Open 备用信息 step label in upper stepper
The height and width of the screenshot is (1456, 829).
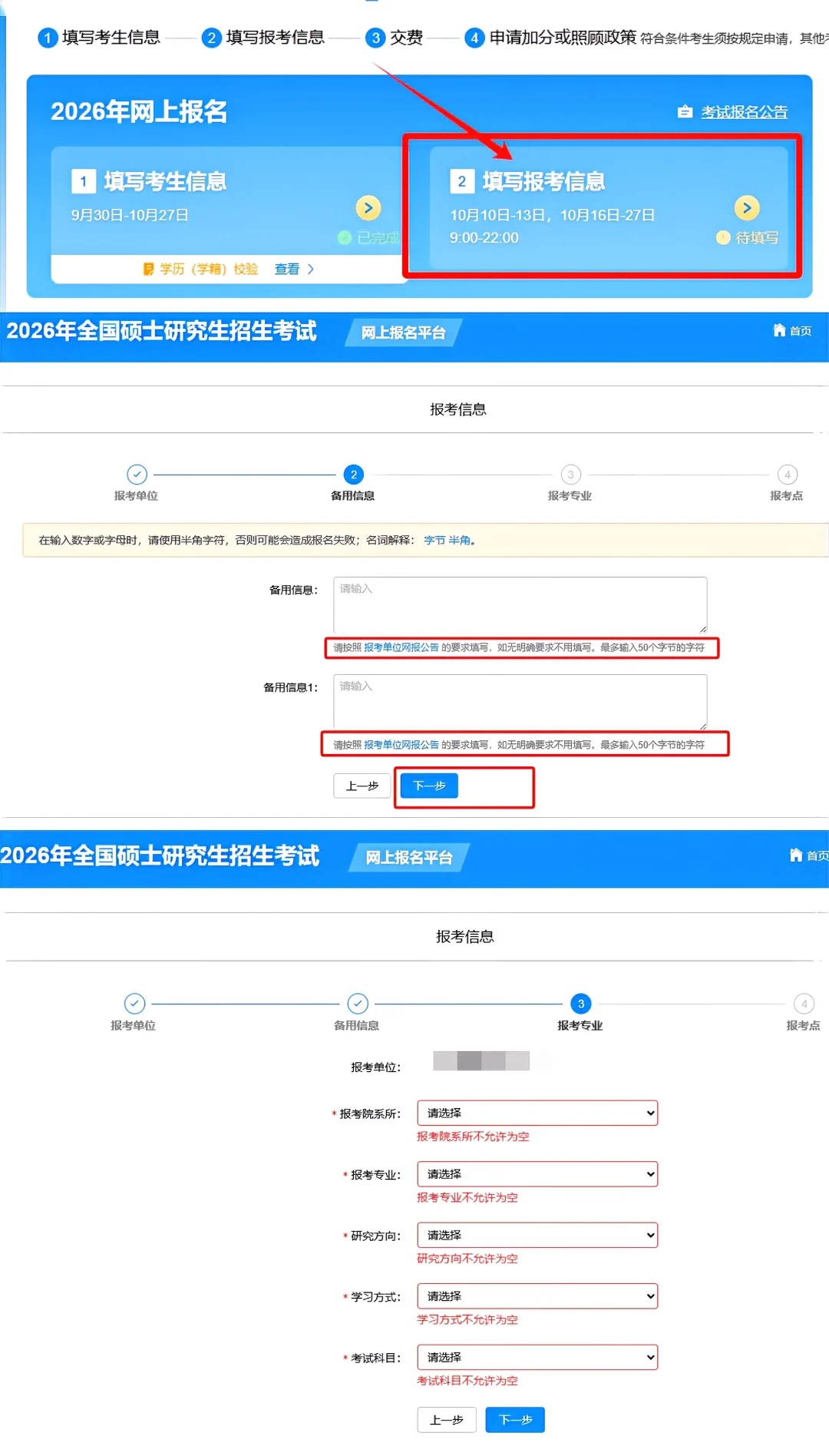[353, 496]
